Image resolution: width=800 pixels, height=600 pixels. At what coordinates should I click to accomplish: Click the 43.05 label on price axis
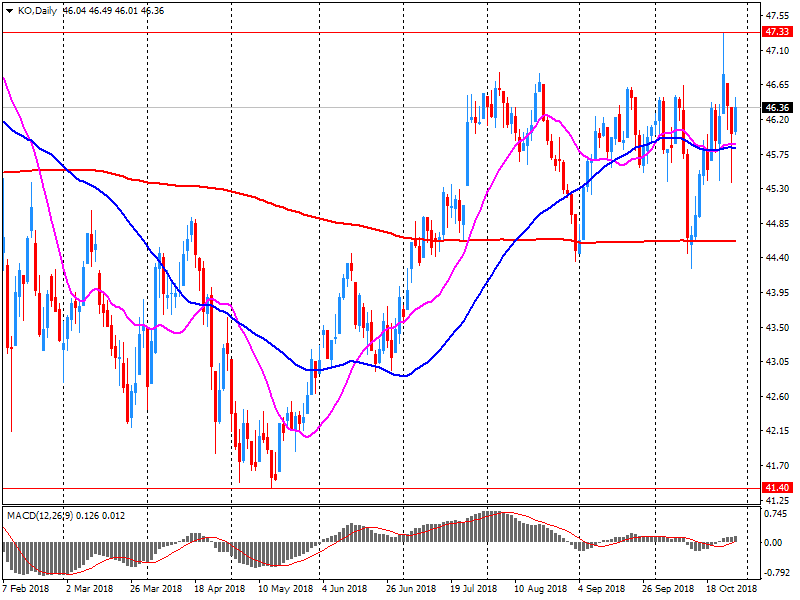[x=776, y=362]
